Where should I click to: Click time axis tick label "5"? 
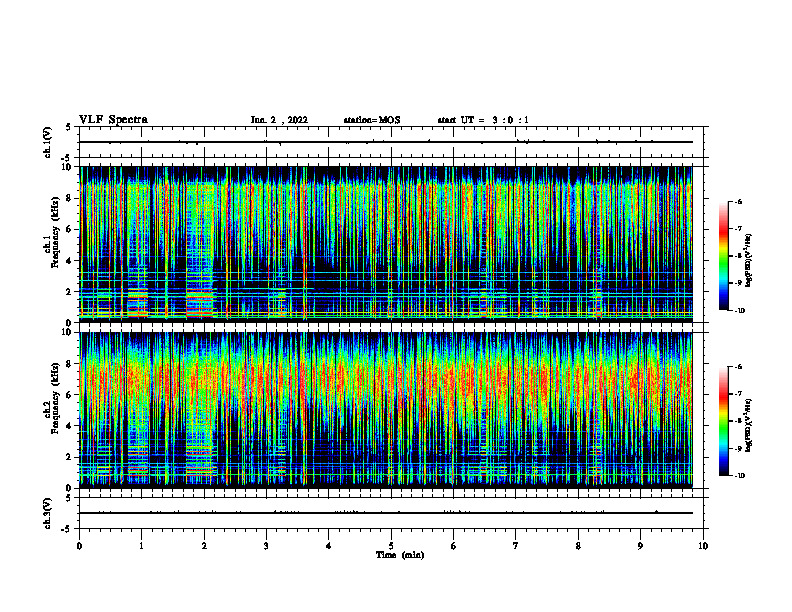point(391,546)
